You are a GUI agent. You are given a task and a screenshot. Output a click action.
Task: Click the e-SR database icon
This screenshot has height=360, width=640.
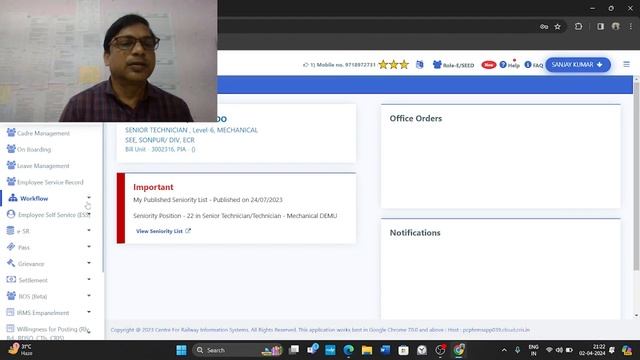tap(11, 231)
